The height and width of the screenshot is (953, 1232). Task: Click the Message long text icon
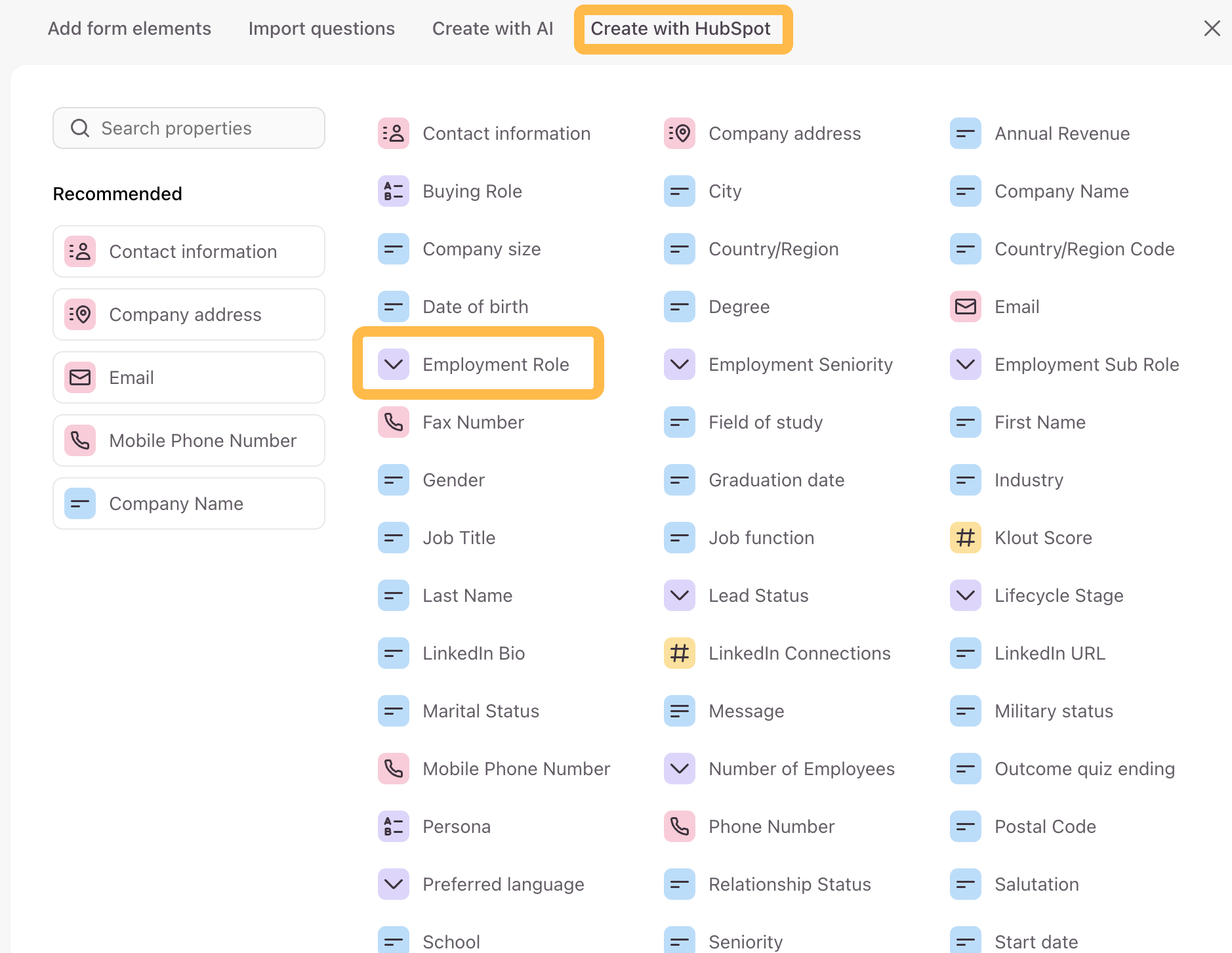click(x=680, y=711)
